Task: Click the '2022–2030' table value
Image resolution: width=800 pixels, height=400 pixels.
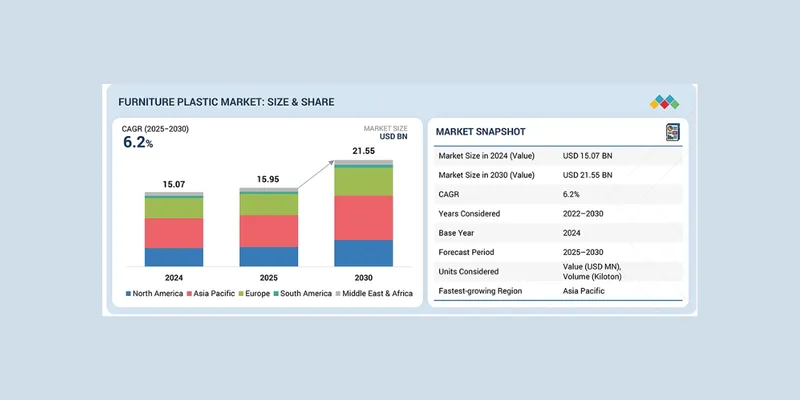Action: click(583, 214)
